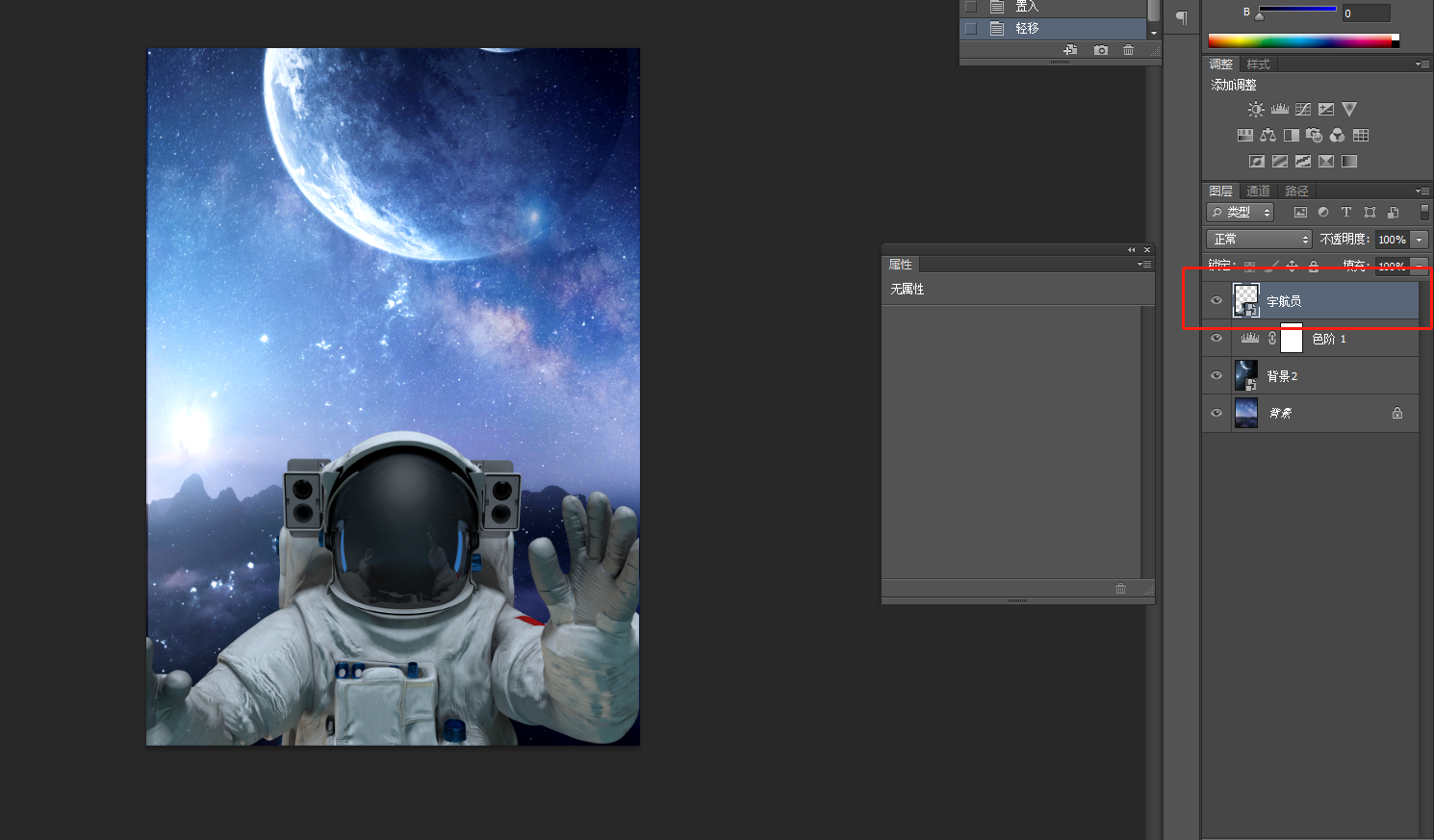Create new snapshot in History panel
The image size is (1434, 840).
pyautogui.click(x=1101, y=50)
